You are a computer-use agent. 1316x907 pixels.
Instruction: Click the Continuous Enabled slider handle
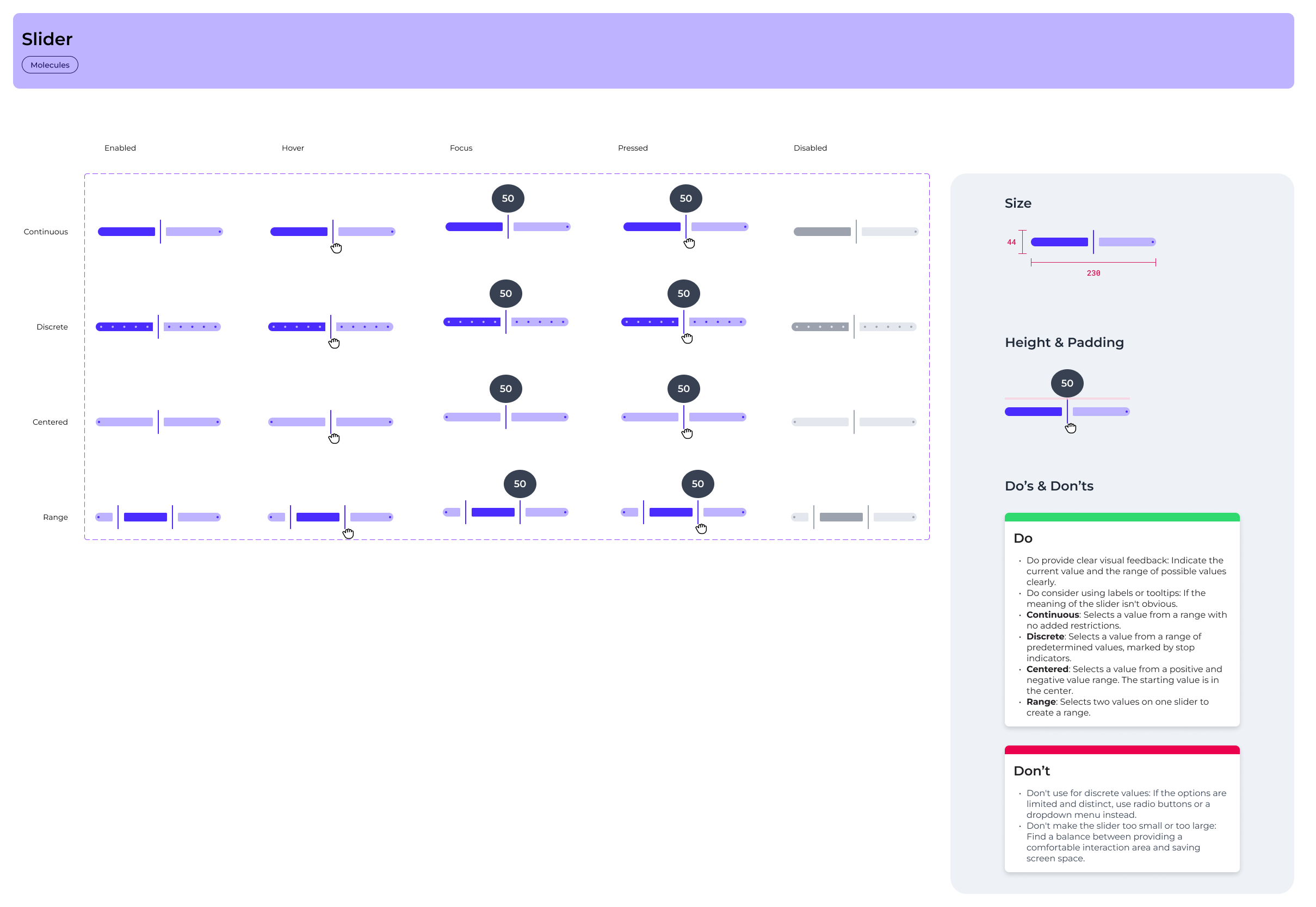point(160,232)
